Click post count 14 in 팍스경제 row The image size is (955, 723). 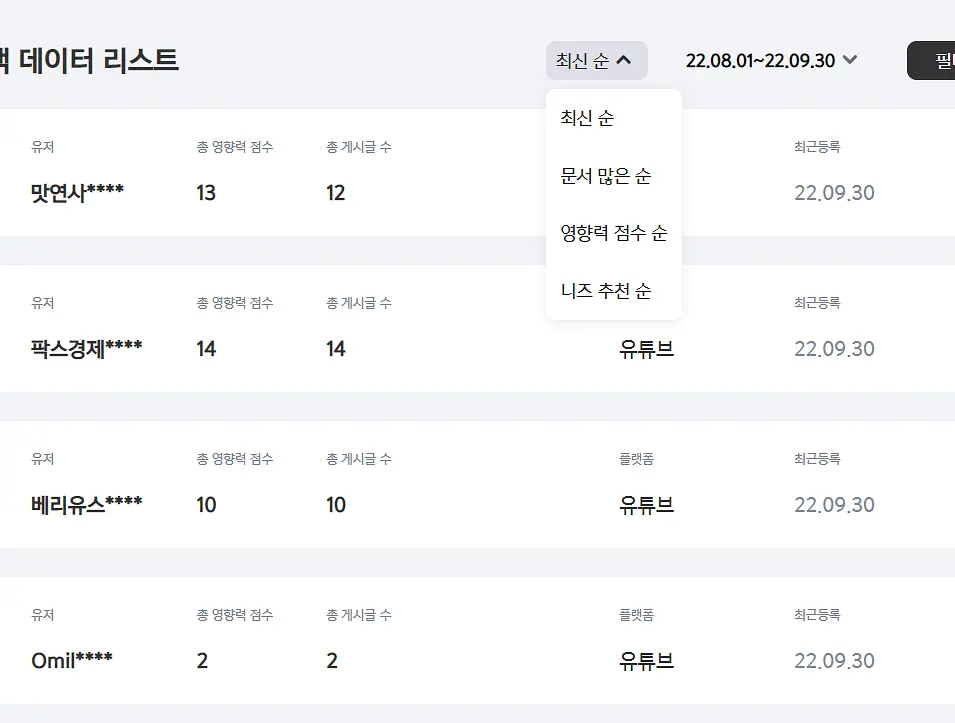point(336,348)
